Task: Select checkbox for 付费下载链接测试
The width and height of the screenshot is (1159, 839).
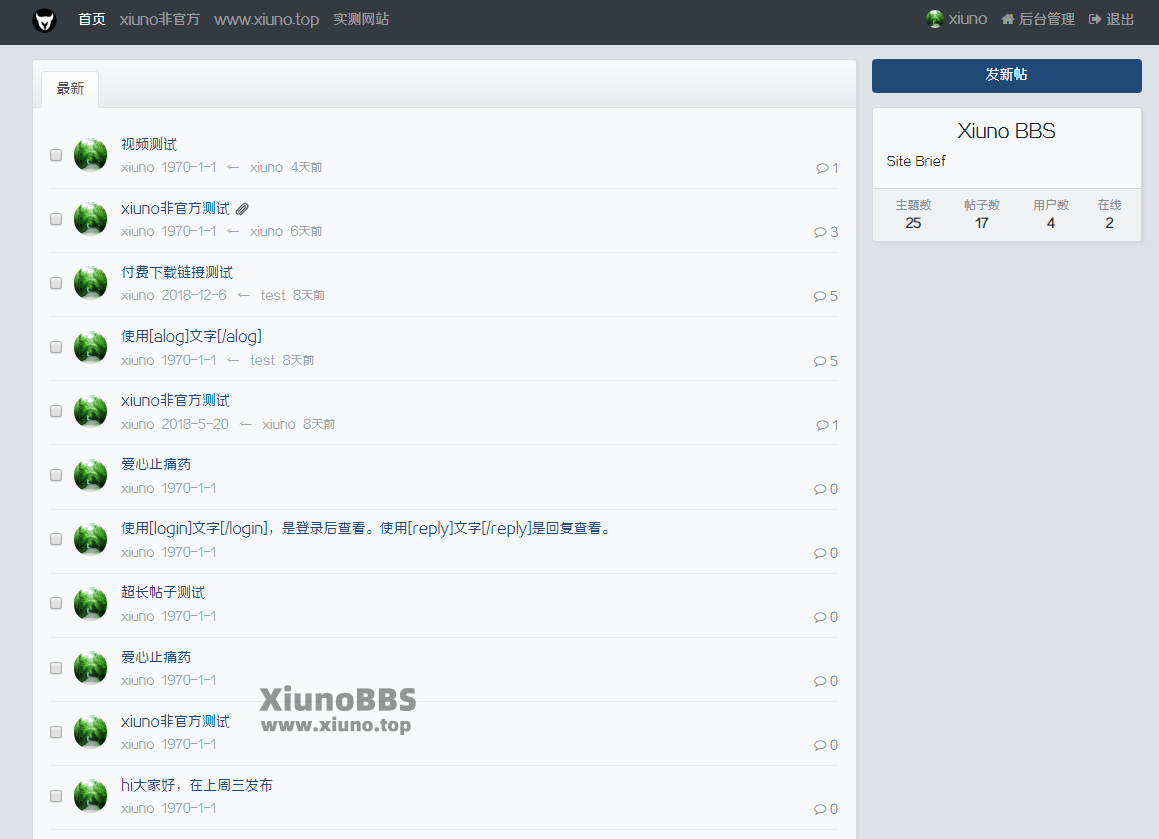Action: pyautogui.click(x=56, y=283)
